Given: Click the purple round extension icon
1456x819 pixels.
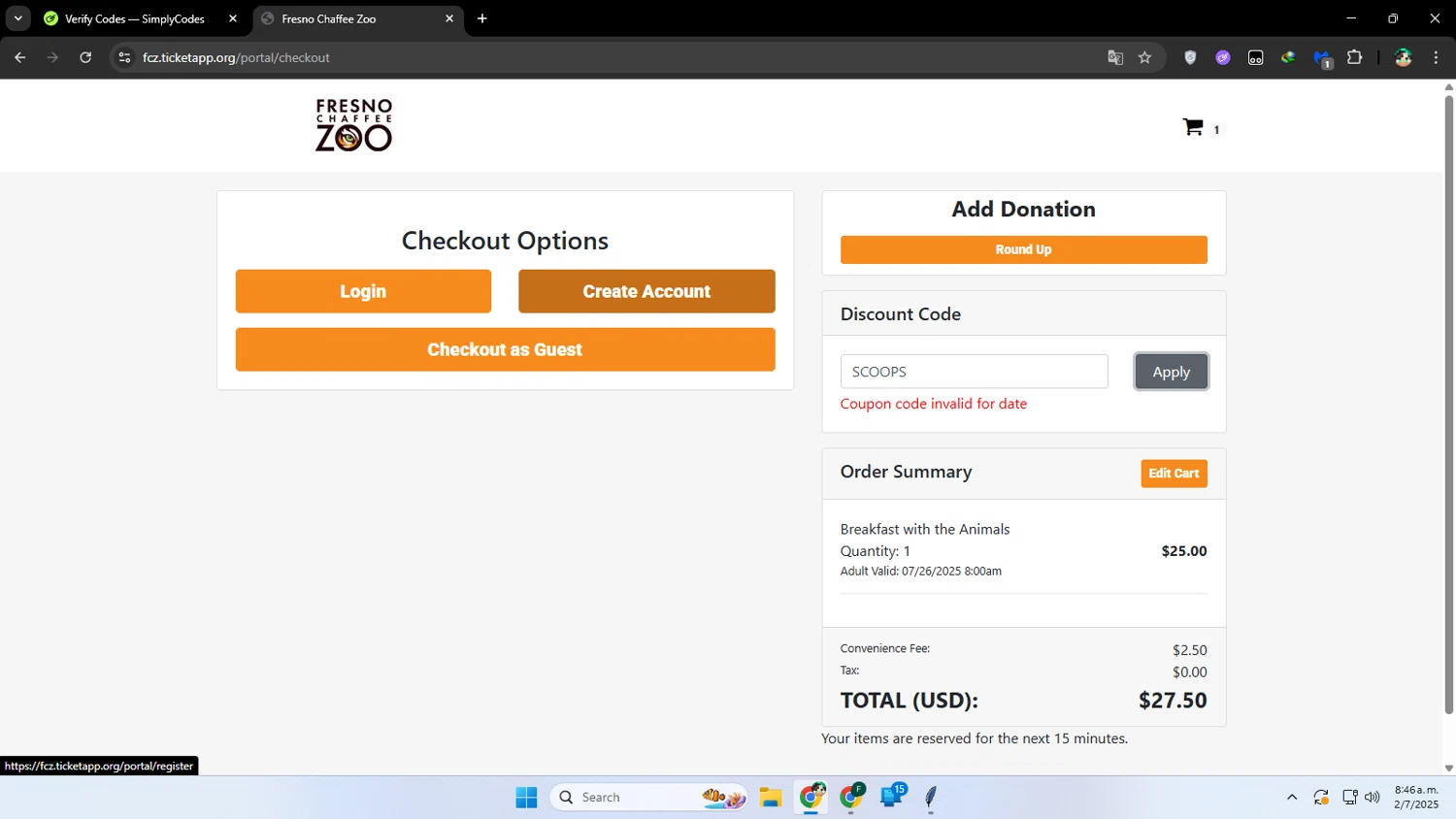Looking at the screenshot, I should [1223, 57].
